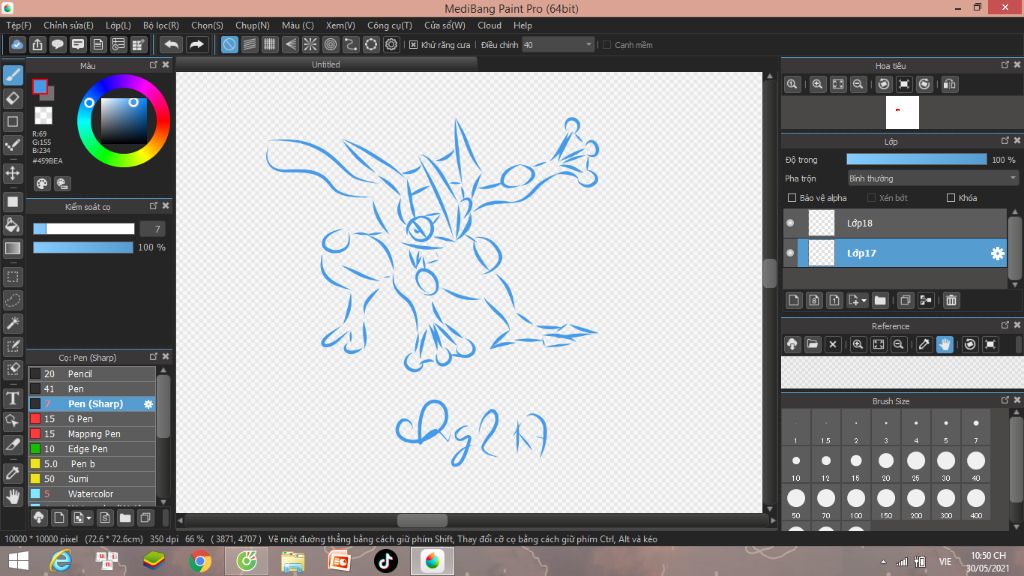This screenshot has height=576, width=1024.
Task: Undock the Lớp layer panel
Action: 1004,141
